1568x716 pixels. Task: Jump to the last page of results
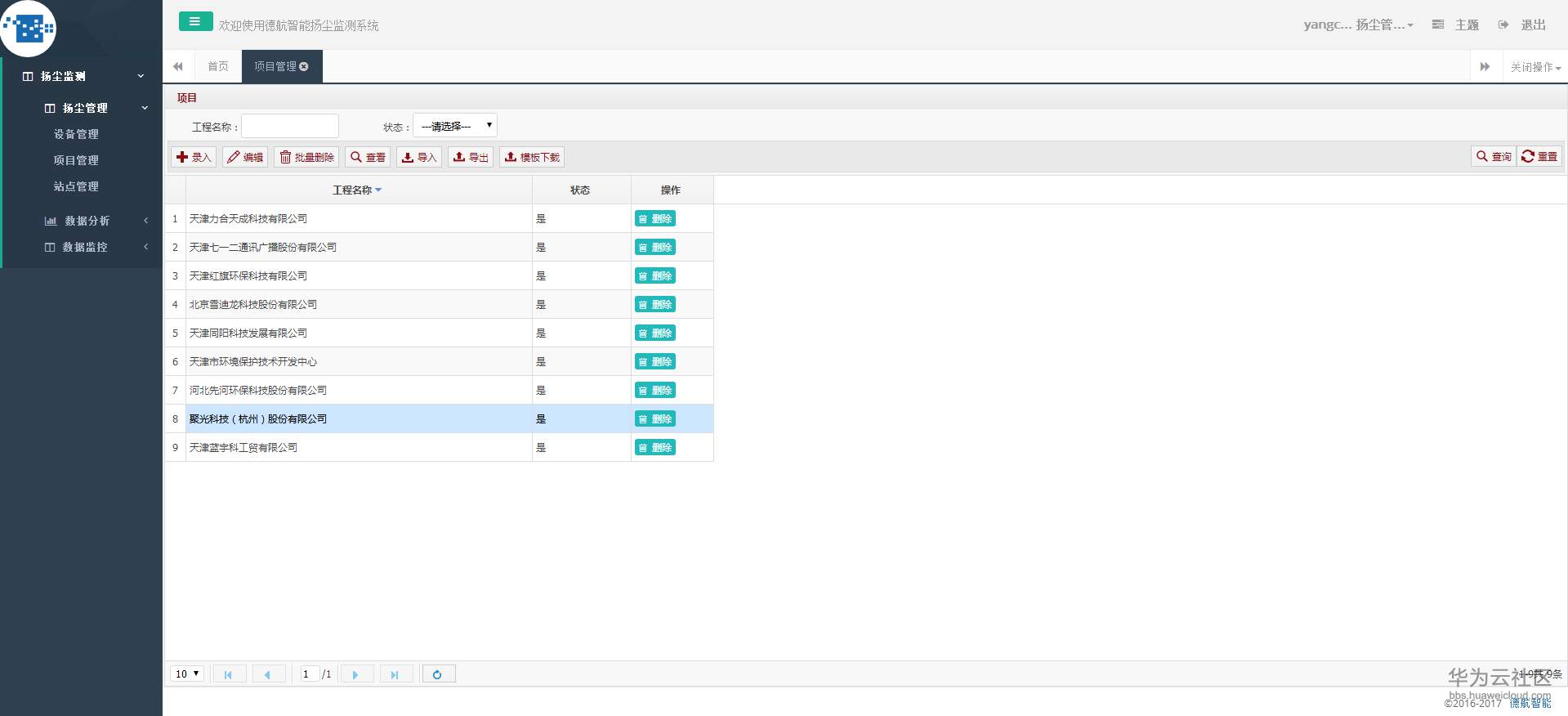(x=395, y=674)
